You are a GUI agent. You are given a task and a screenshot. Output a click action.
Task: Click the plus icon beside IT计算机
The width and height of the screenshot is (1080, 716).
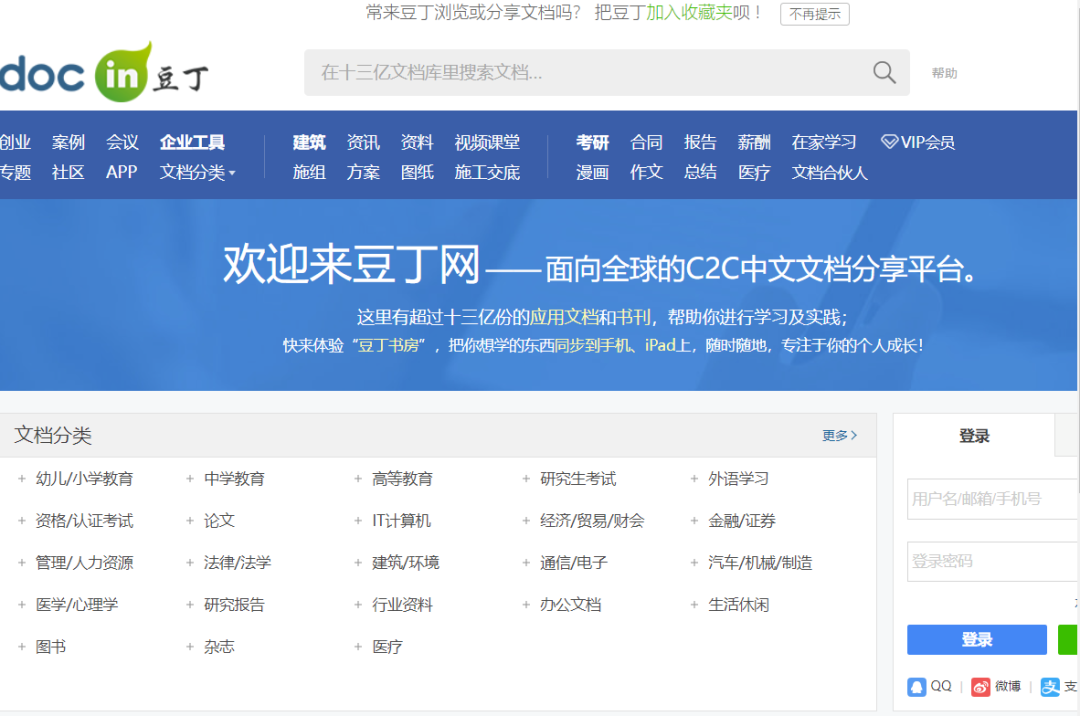point(357,520)
